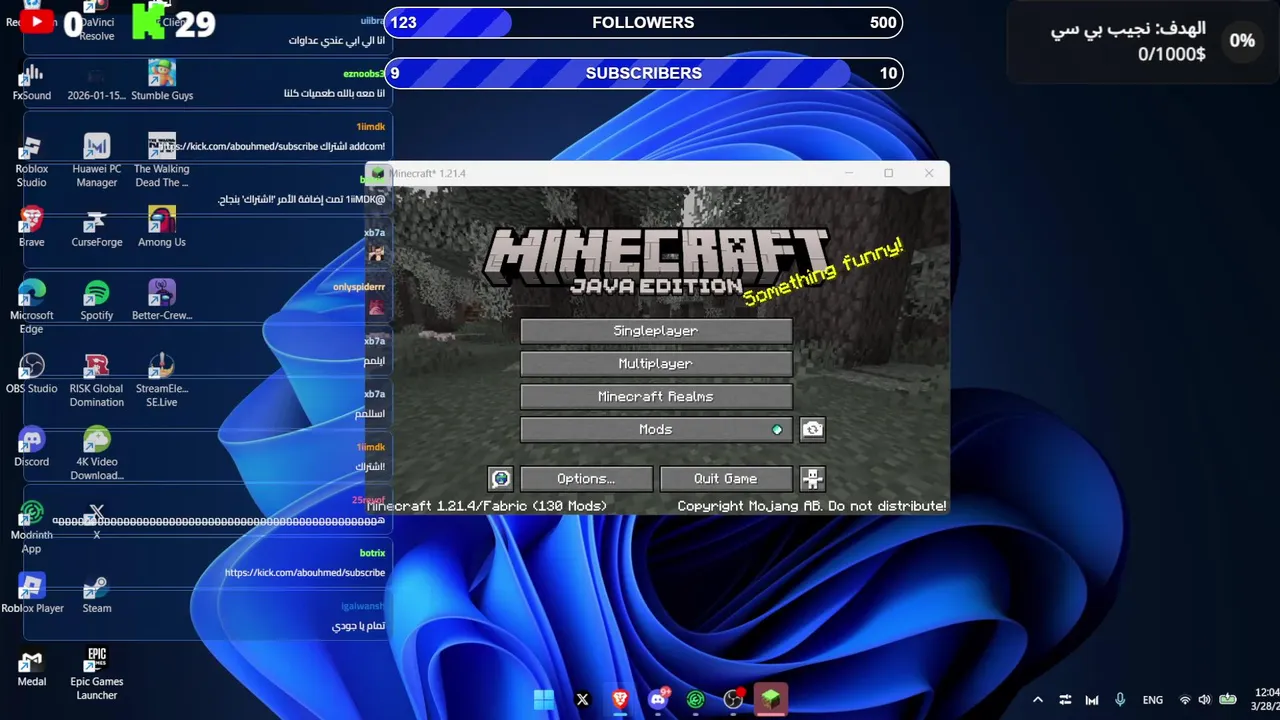Click the Minecraft 1.21.4/Fabric version text

(487, 506)
